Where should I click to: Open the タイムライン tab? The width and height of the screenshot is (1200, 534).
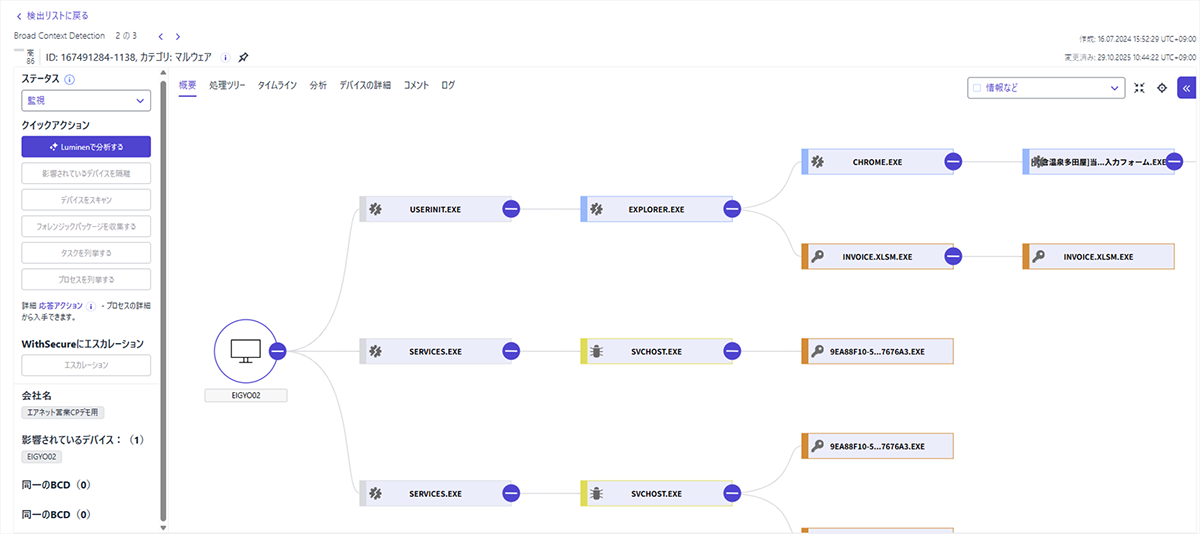pyautogui.click(x=277, y=86)
